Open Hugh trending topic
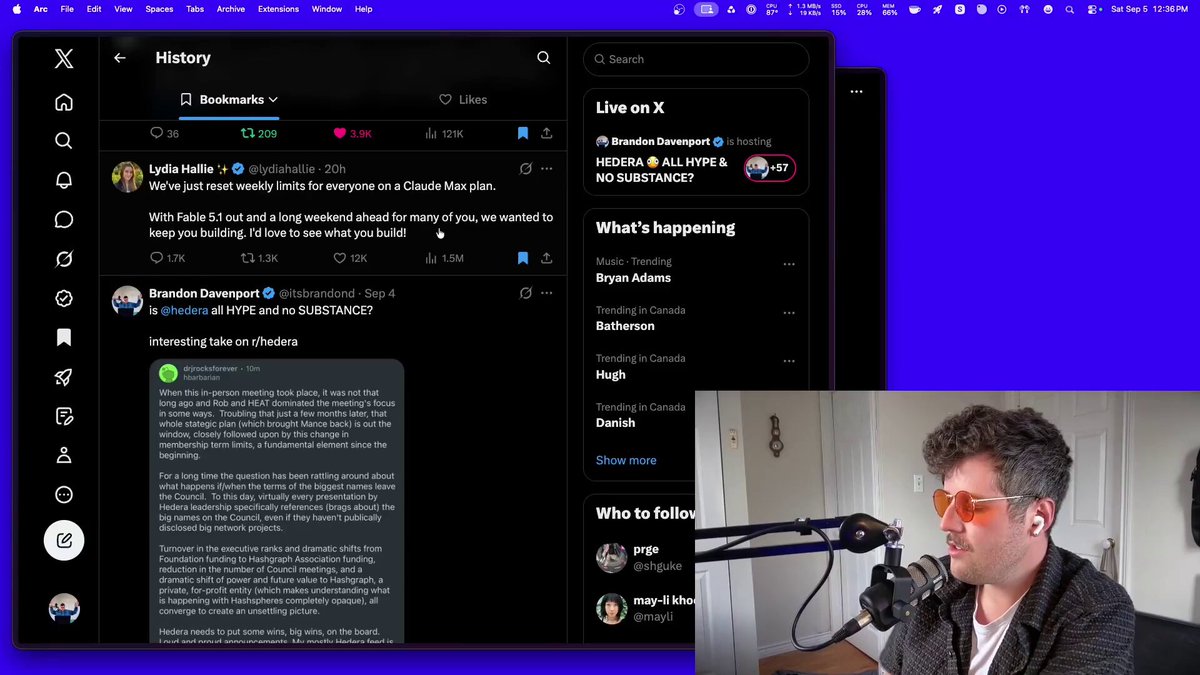This screenshot has height=675, width=1200. 611,375
